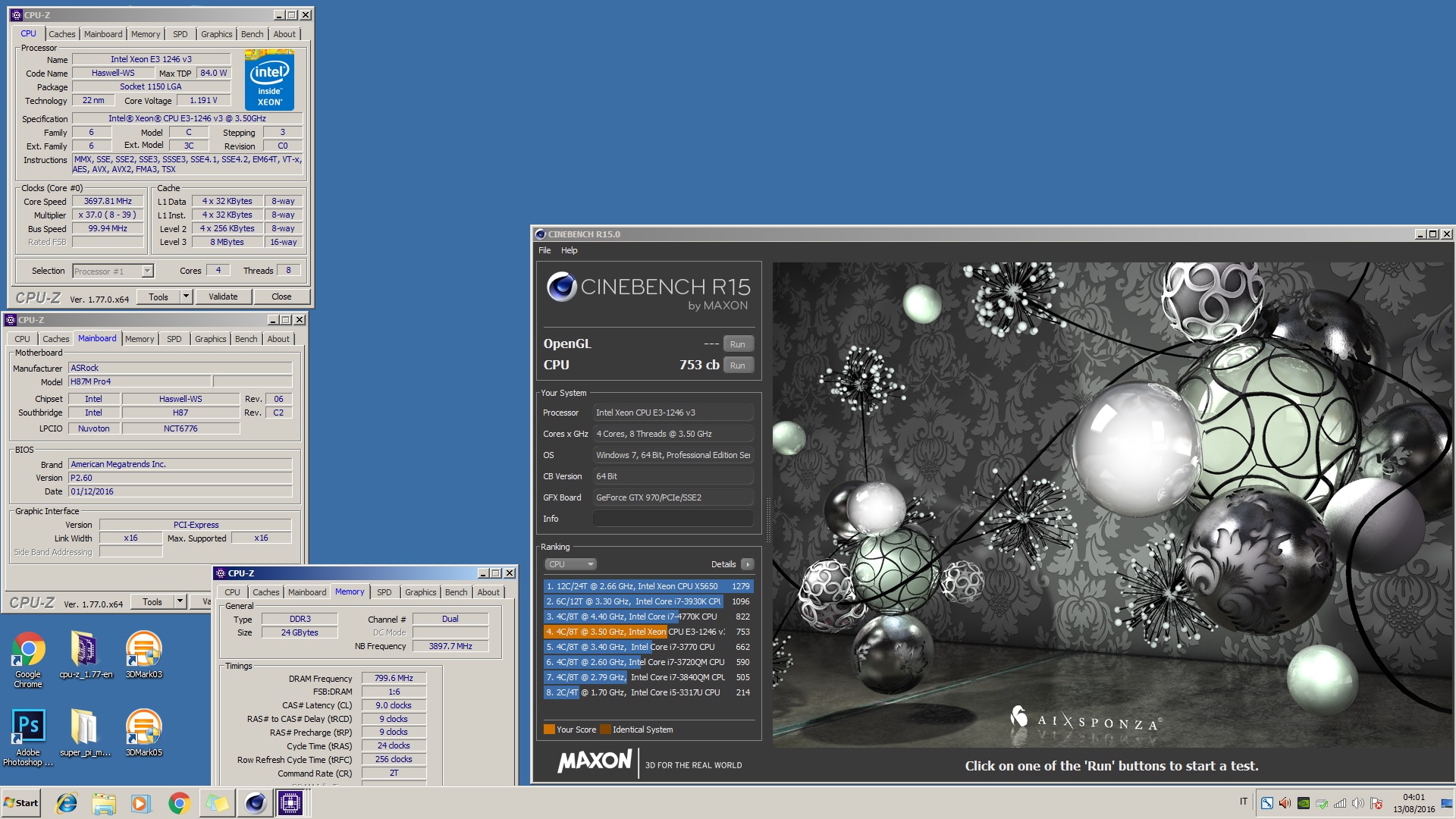Click DRAM Frequency value 799.6 MHz
Viewport: 1456px width, 819px height.
[x=394, y=678]
